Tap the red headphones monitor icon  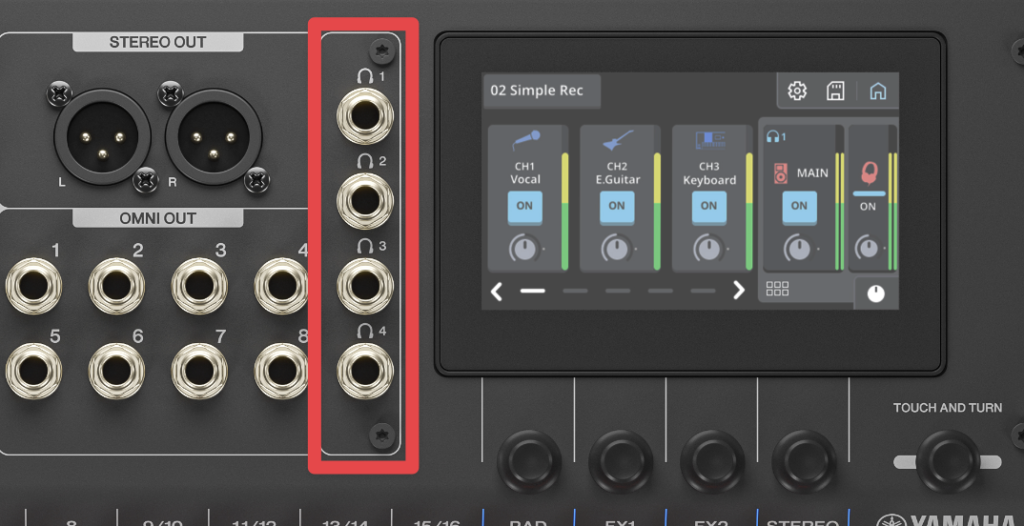coord(868,172)
